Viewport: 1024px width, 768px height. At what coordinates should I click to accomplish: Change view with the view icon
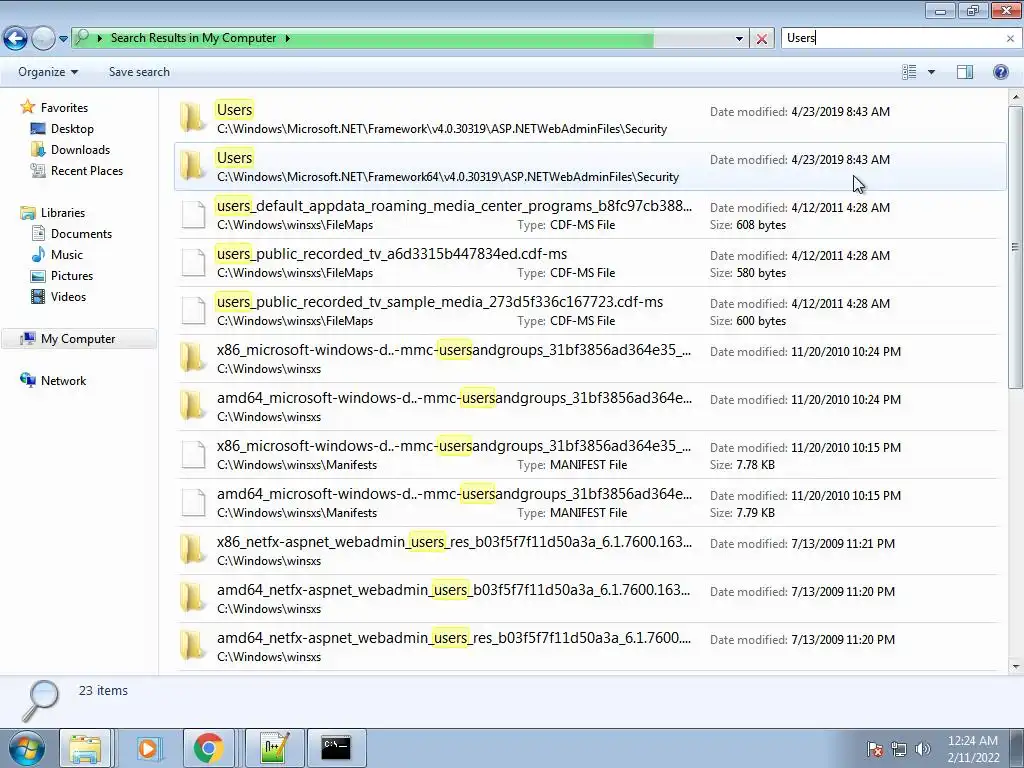(x=909, y=72)
